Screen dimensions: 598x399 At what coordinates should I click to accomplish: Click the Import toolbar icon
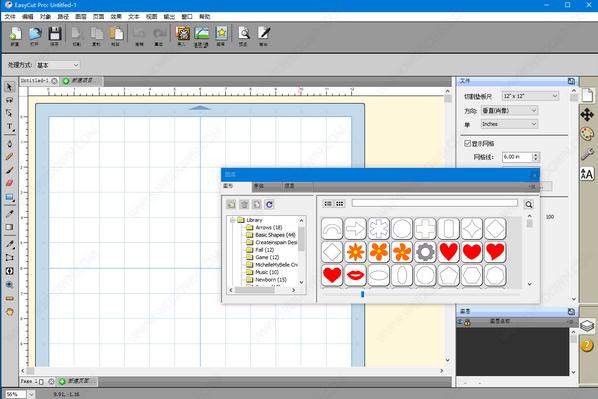(182, 36)
